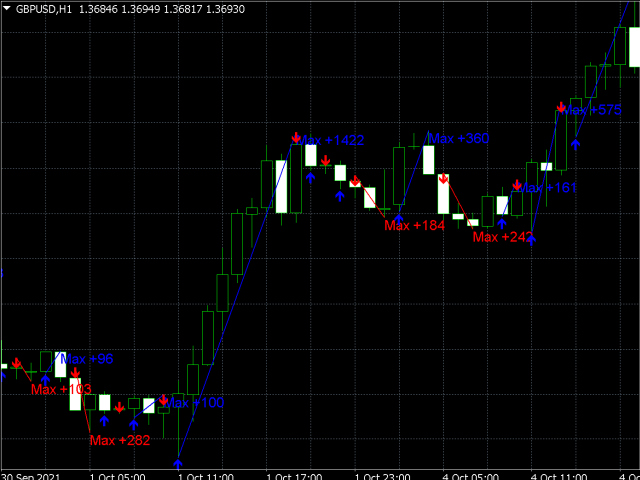640x480 pixels.
Task: Select the red Max +242 label
Action: tap(503, 237)
